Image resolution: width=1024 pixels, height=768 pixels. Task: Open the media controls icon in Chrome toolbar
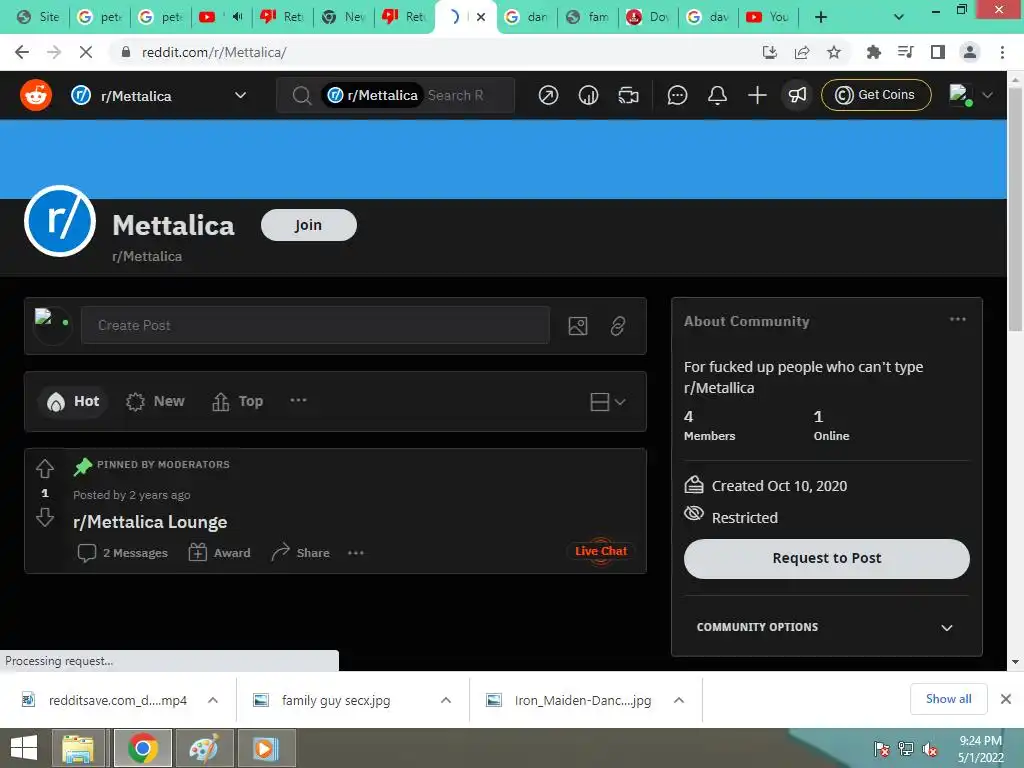click(906, 52)
